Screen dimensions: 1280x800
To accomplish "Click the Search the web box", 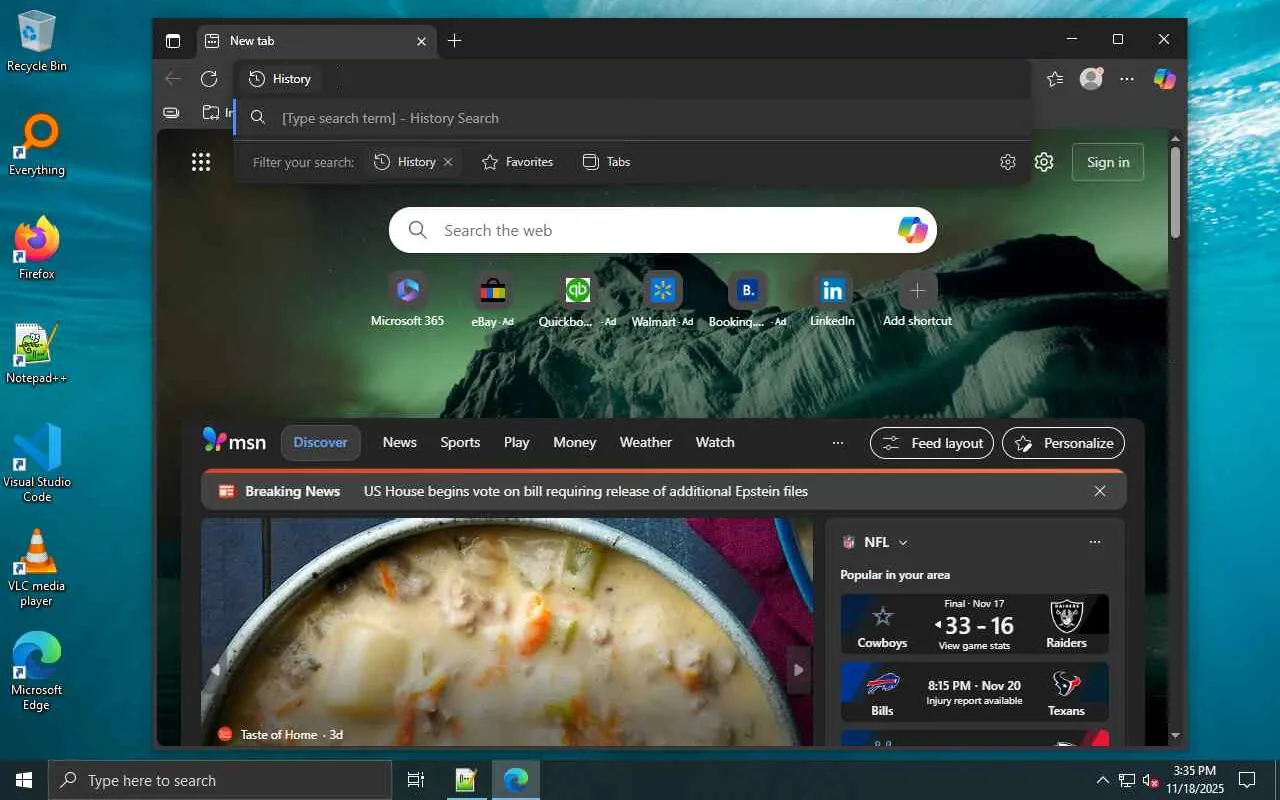I will [x=663, y=230].
